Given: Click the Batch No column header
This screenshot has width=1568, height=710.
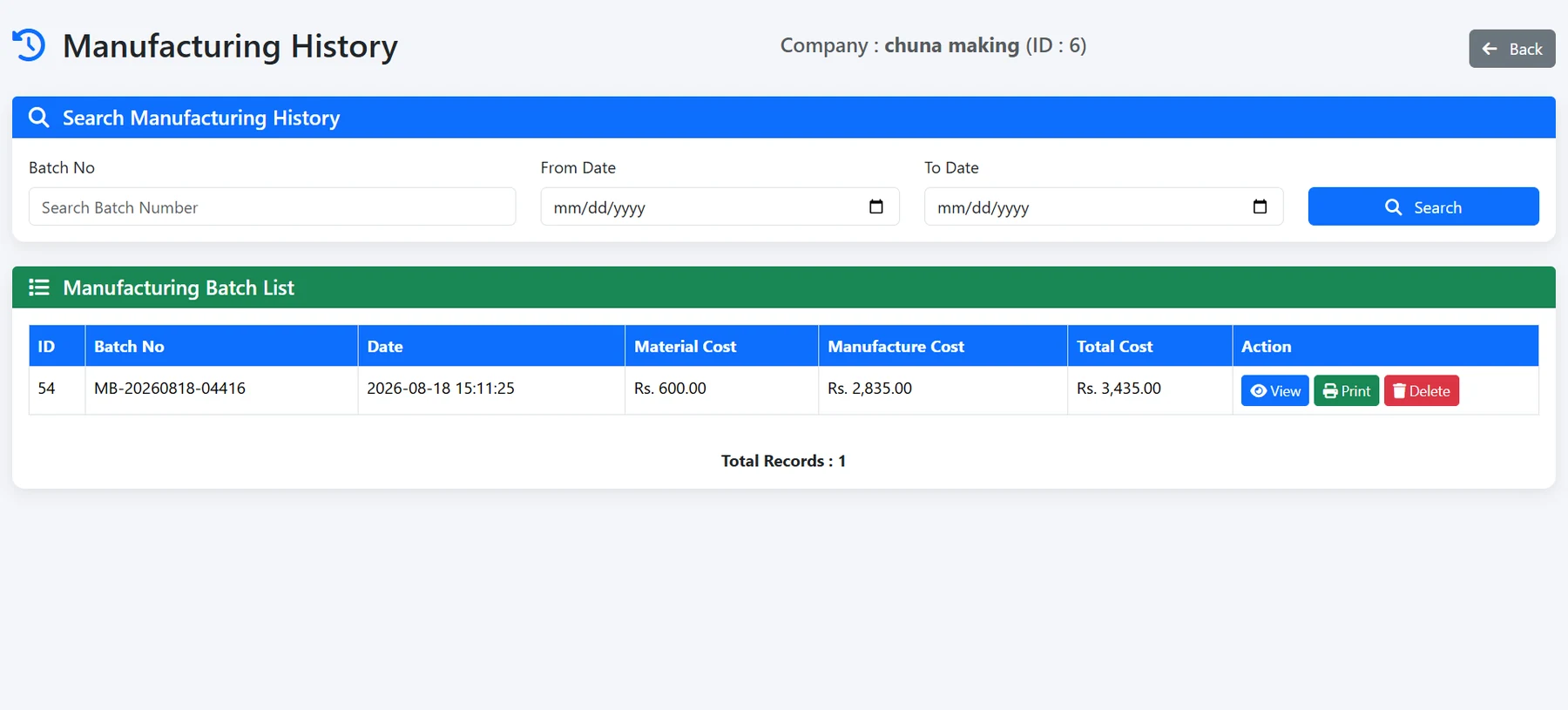Looking at the screenshot, I should click(221, 346).
